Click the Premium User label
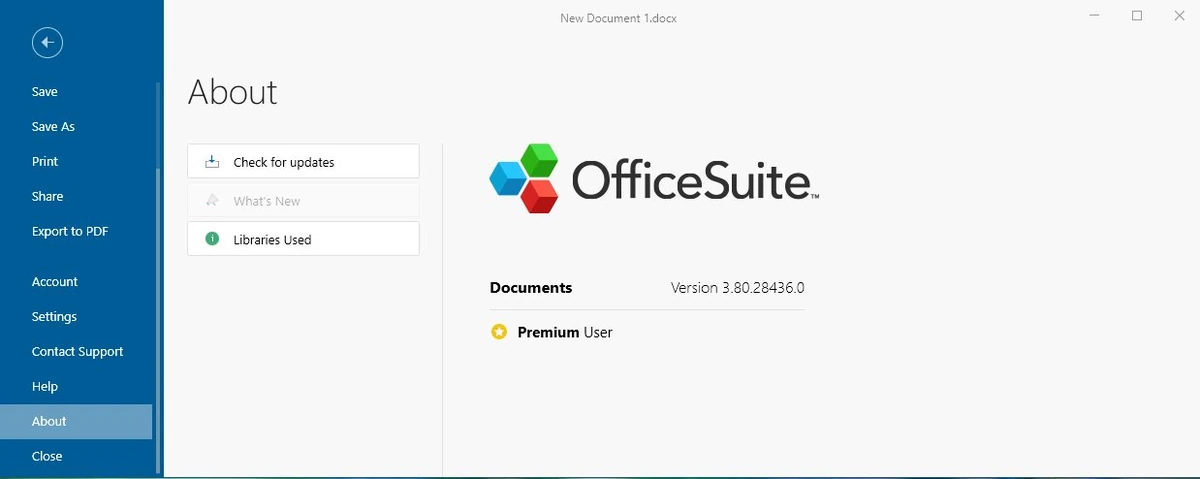 pos(565,332)
